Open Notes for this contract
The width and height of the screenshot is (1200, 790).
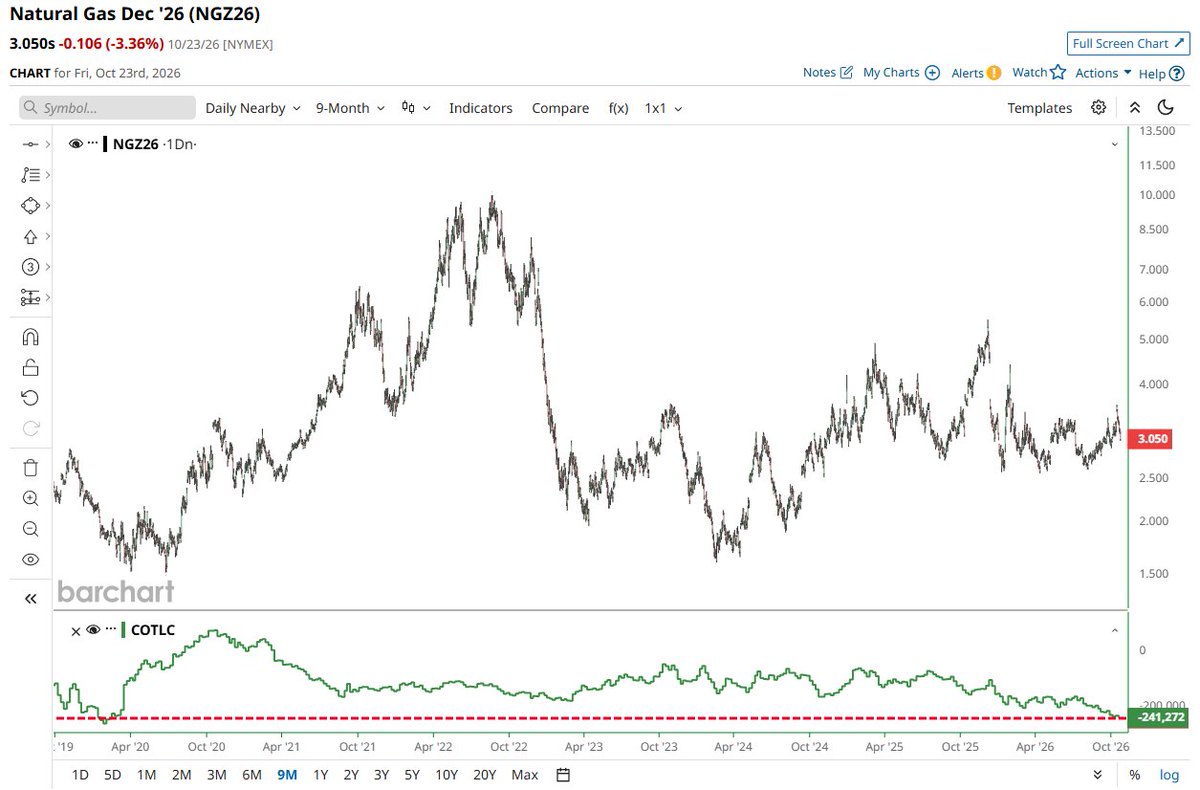coord(828,73)
